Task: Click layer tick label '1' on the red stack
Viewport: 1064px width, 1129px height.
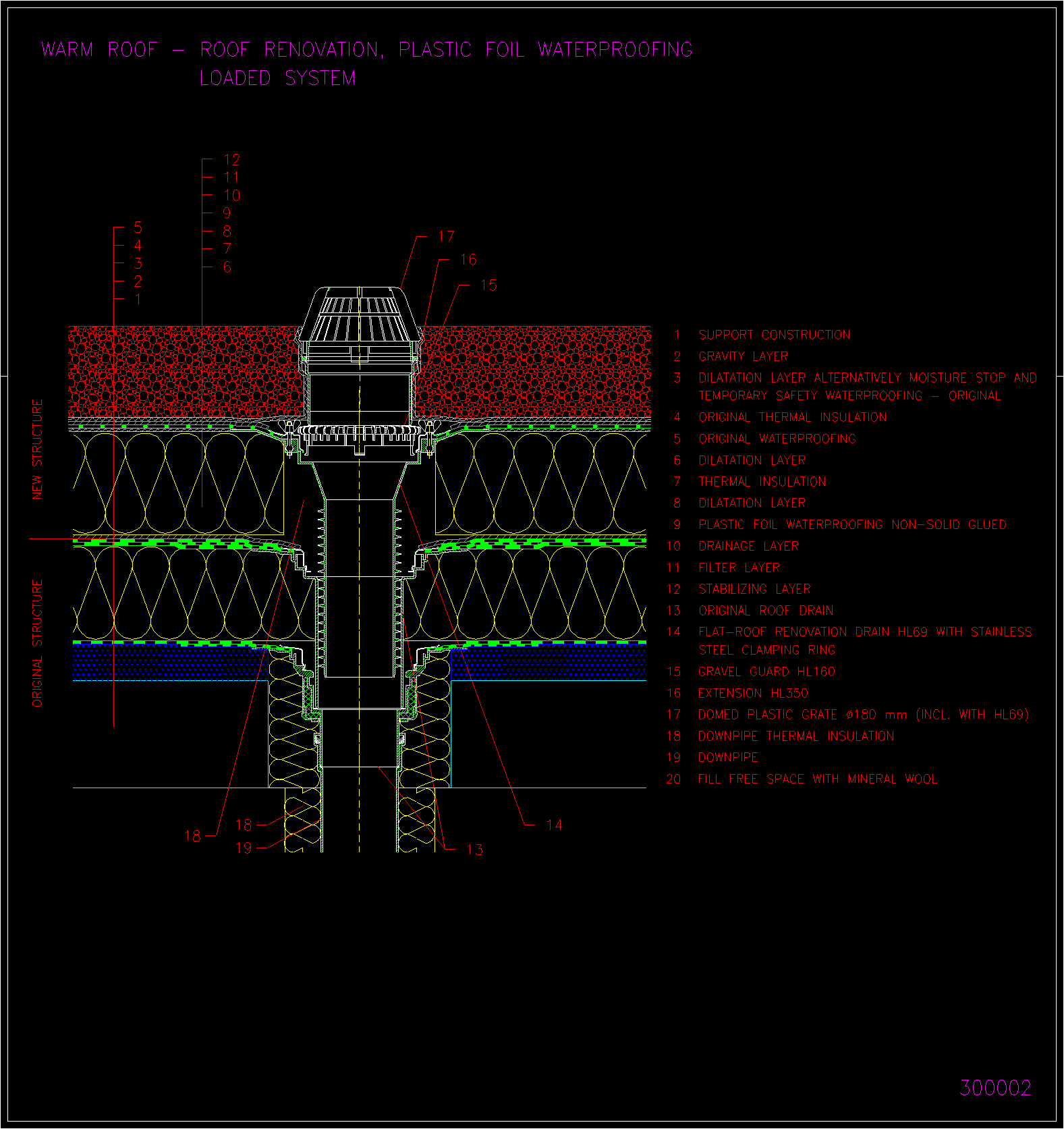Action: click(138, 299)
